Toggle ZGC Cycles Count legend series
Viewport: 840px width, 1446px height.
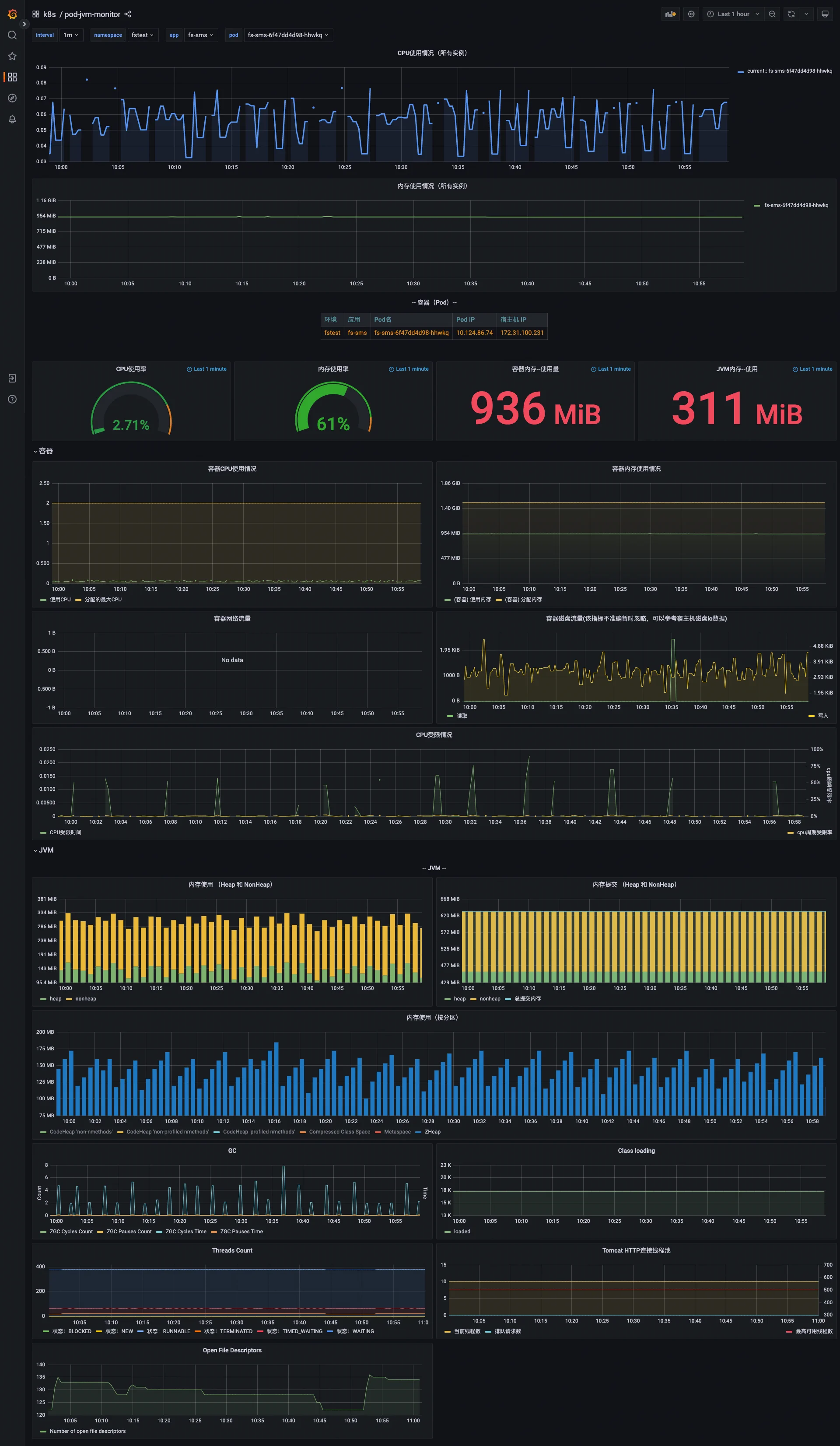point(70,1232)
